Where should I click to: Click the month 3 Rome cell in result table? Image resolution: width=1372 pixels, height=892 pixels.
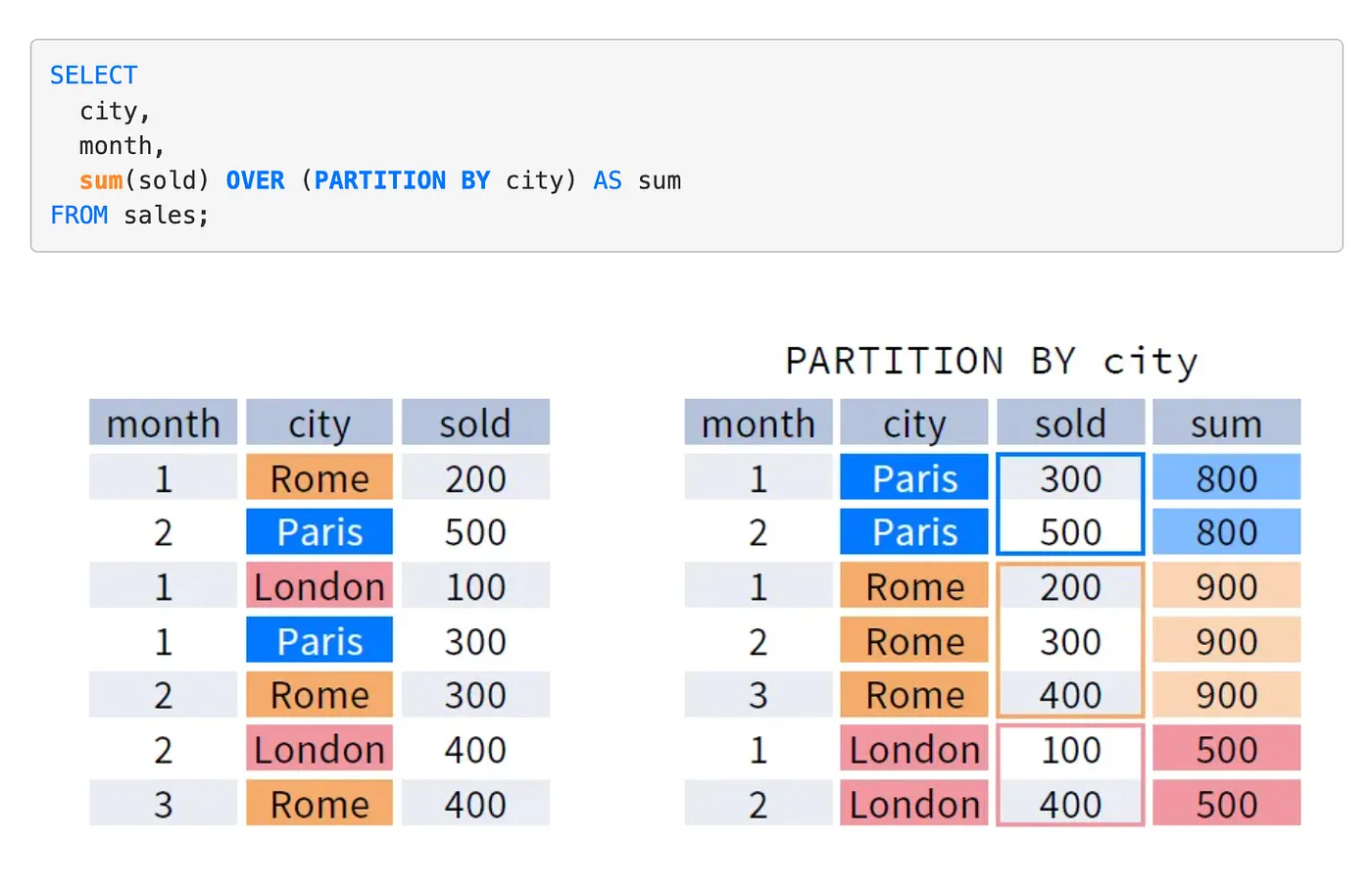tap(913, 695)
